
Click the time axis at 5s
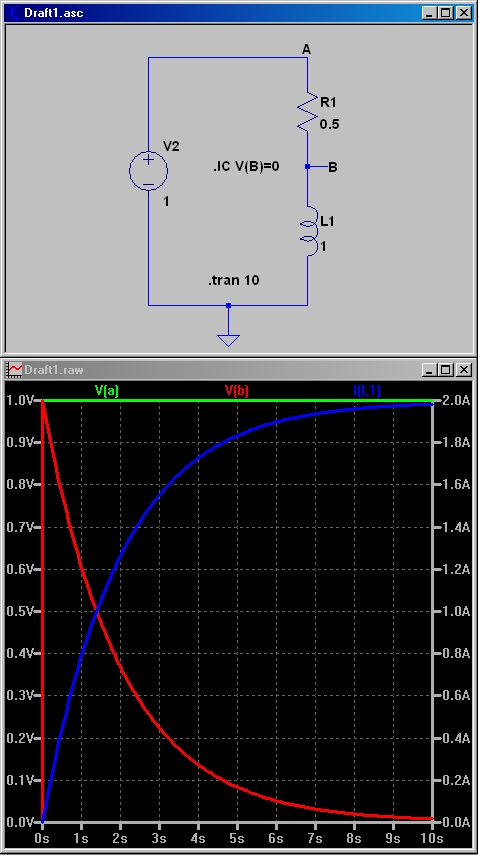tap(237, 837)
